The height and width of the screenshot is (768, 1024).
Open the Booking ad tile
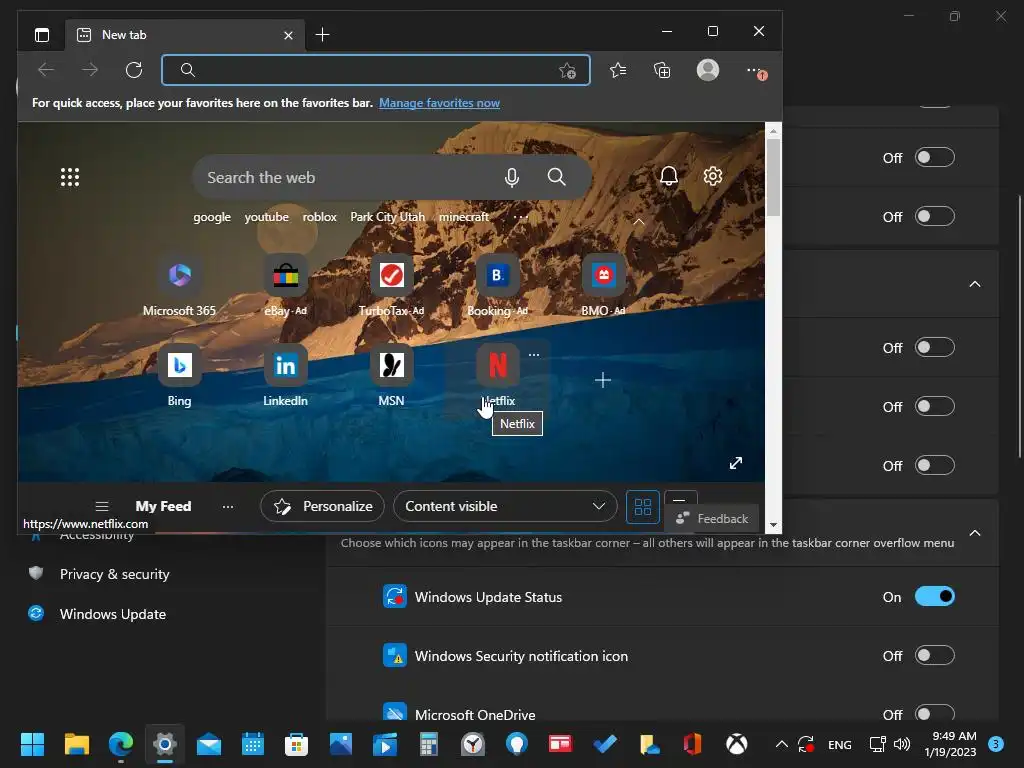point(497,286)
